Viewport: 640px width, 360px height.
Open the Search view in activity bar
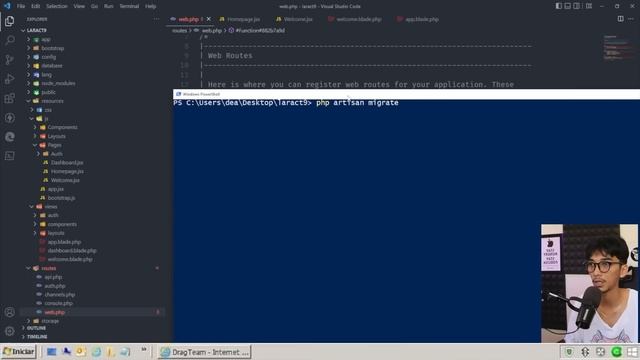pos(9,40)
